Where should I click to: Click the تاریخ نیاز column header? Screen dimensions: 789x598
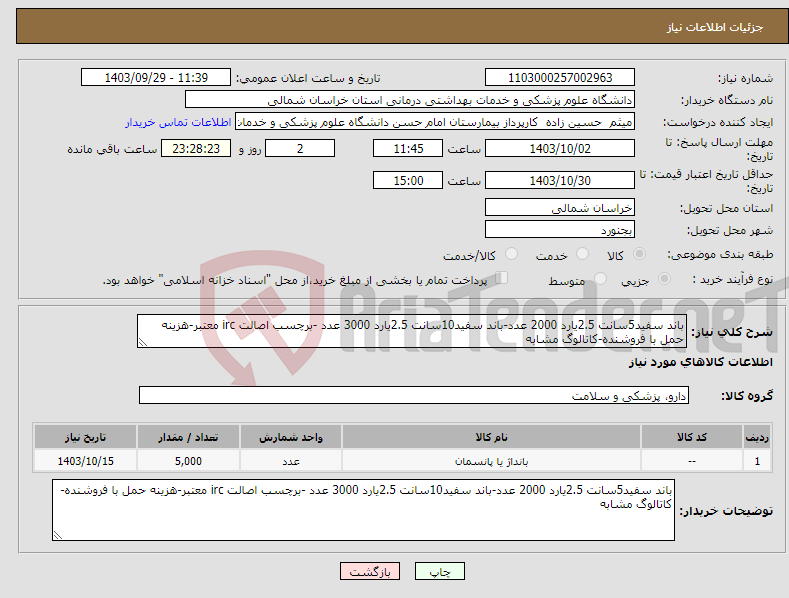[86, 437]
